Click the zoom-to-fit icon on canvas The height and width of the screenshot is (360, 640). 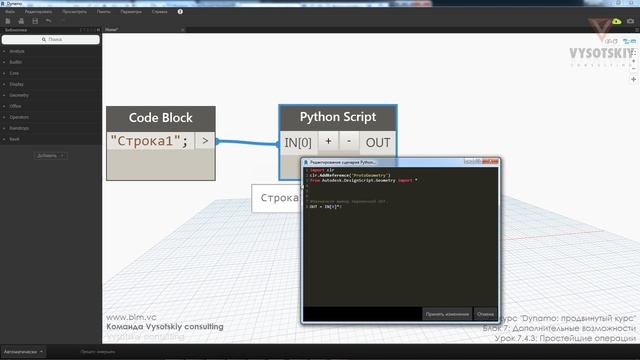point(633,53)
